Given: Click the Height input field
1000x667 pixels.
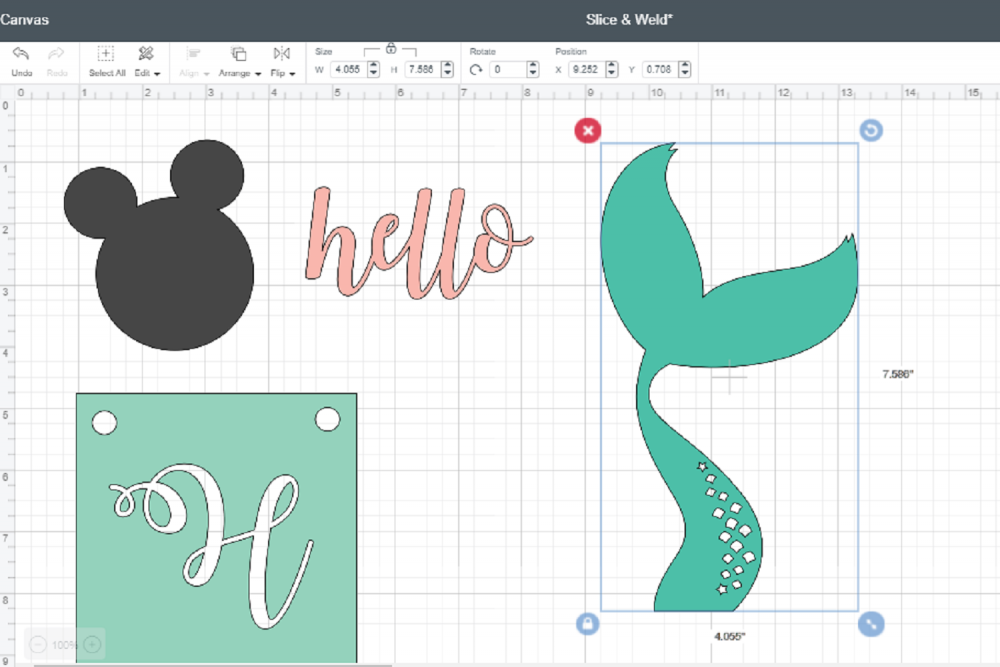Looking at the screenshot, I should tap(422, 69).
